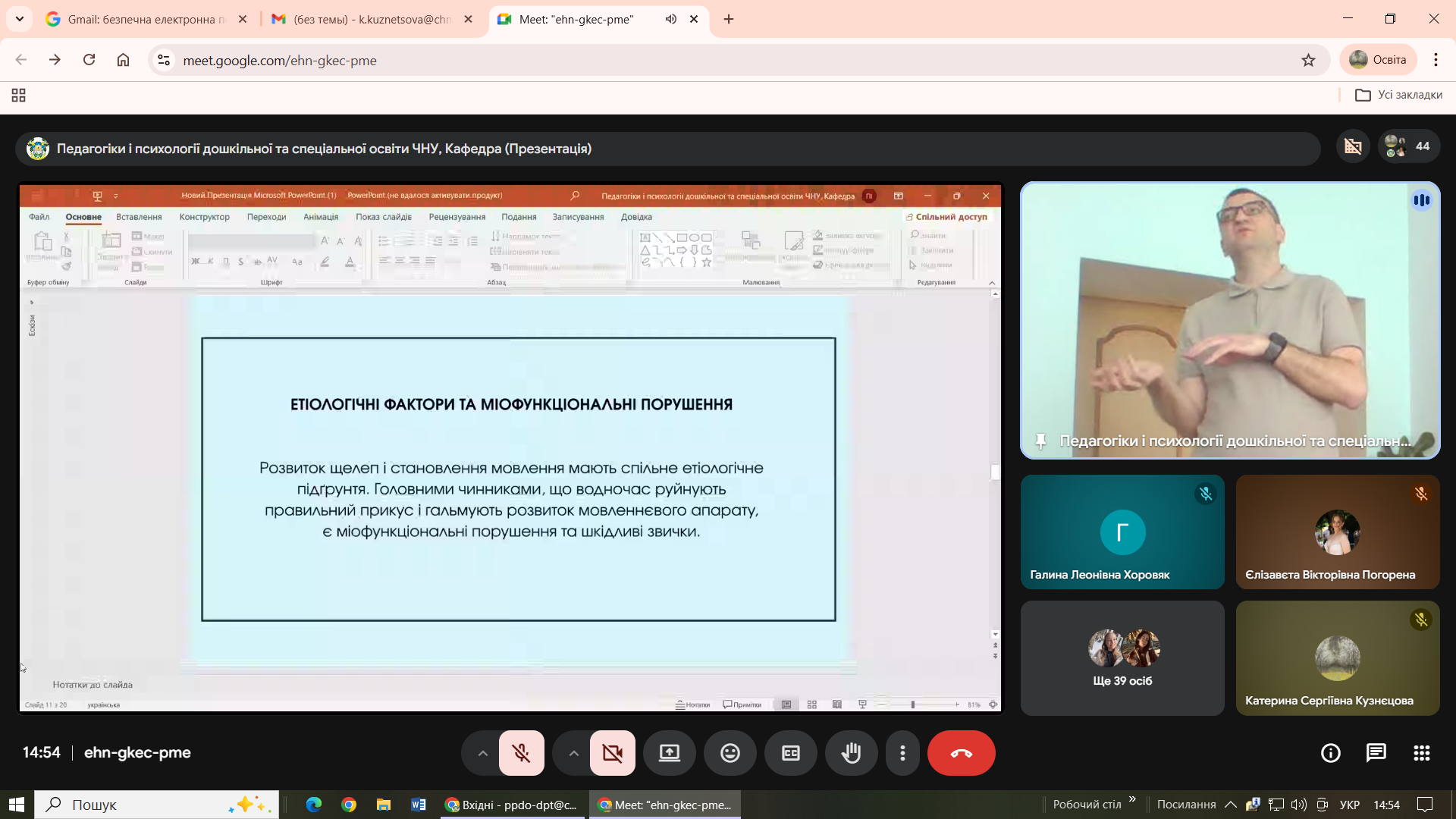
Task: Turn on closed captions
Action: [x=790, y=753]
